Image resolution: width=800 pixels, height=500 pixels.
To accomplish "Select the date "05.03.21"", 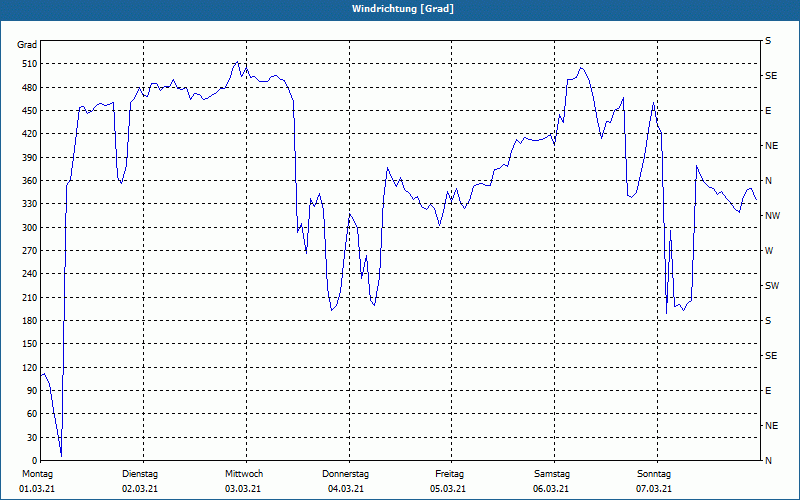I will [447, 489].
